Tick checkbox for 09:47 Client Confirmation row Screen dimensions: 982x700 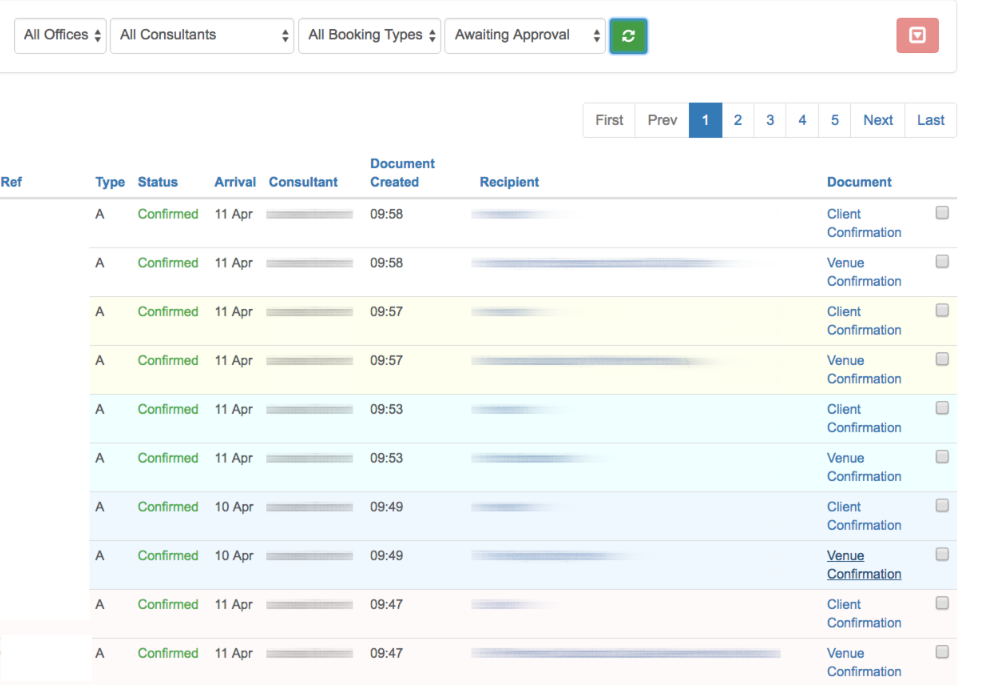click(x=942, y=604)
